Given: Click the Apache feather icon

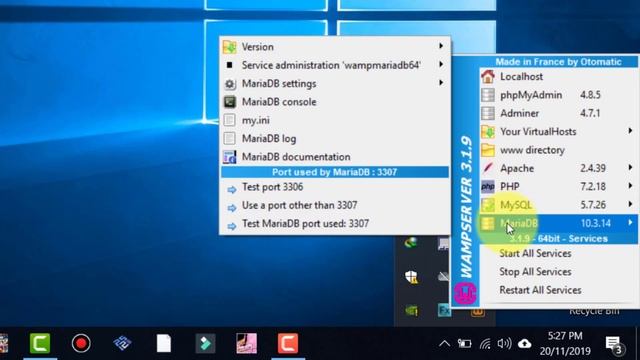Looking at the screenshot, I should pos(488,168).
